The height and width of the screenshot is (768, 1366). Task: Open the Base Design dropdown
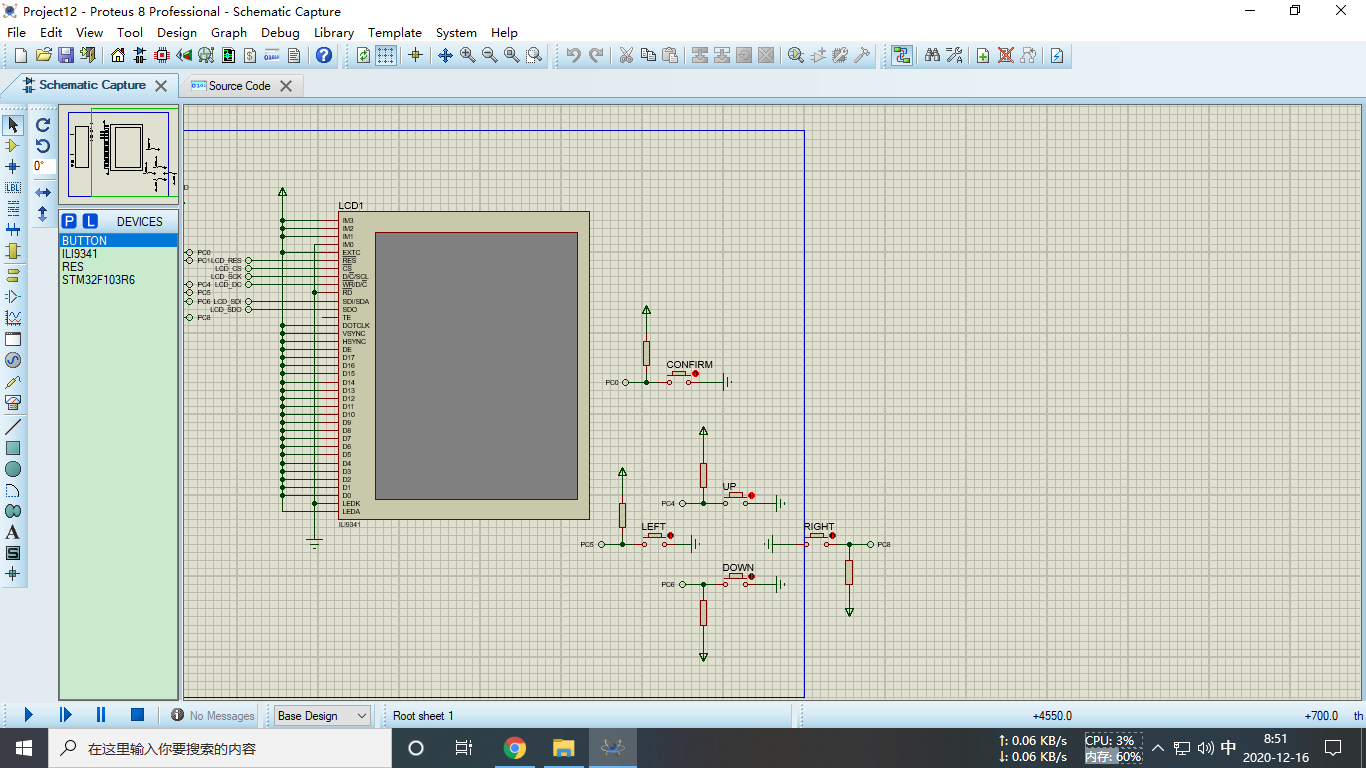click(320, 715)
